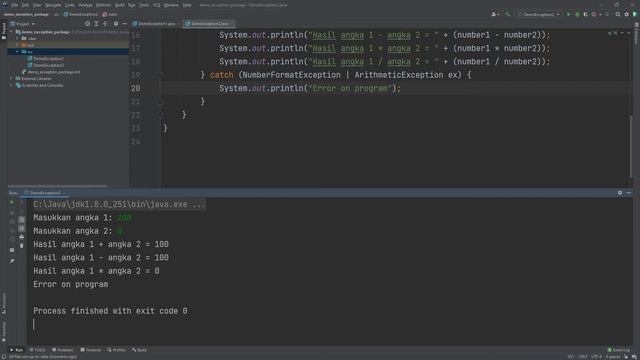Open Search Everywhere magnifier icon
This screenshot has width=640, height=360.
tap(618, 14)
